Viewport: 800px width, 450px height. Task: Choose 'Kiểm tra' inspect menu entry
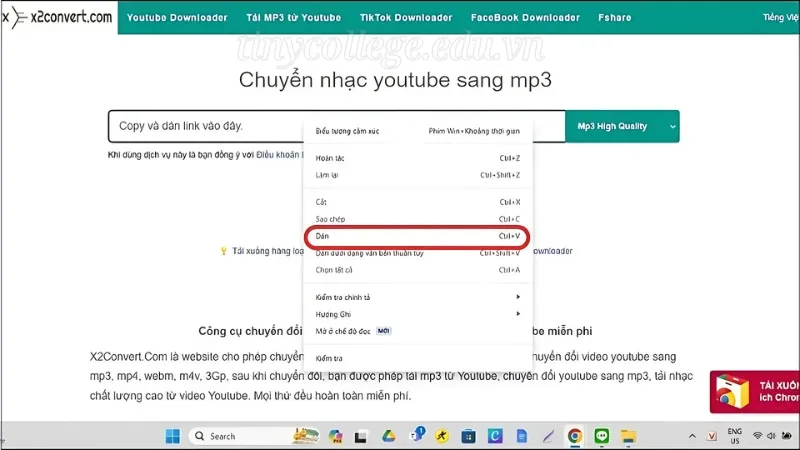point(417,358)
